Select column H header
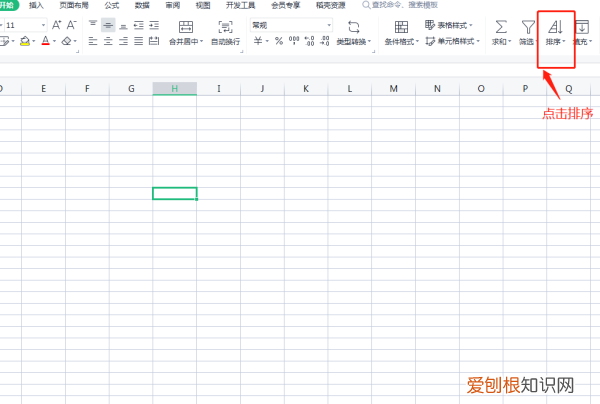This screenshot has width=600, height=404. tap(174, 89)
